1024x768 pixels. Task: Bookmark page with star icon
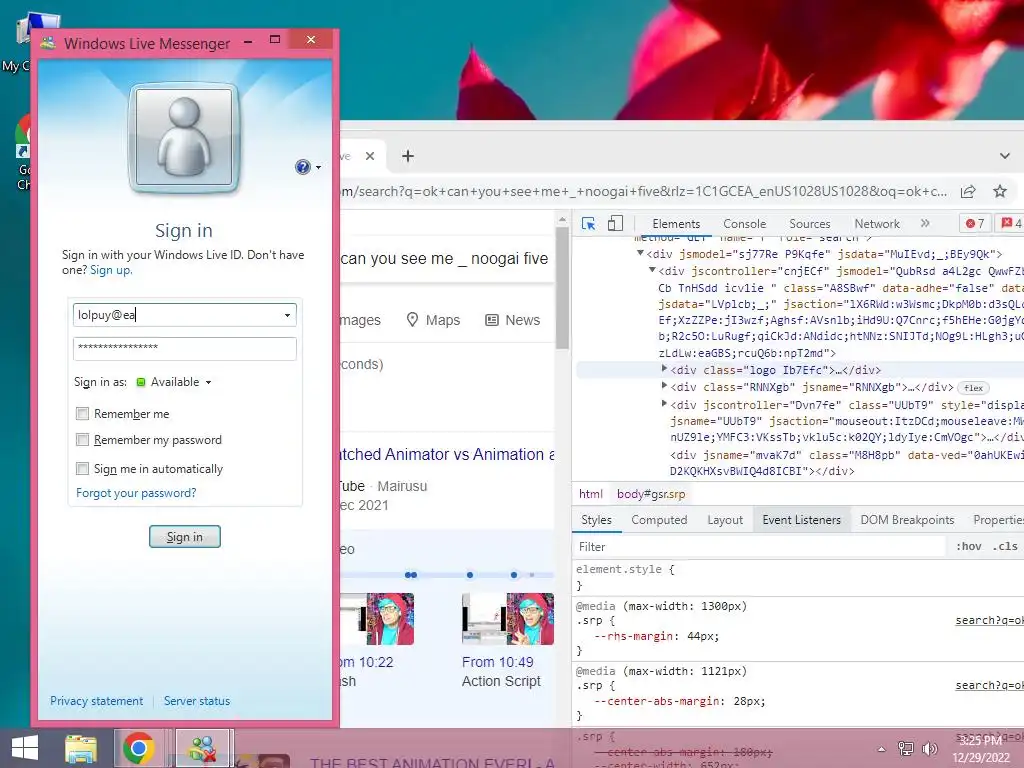[x=1000, y=191]
